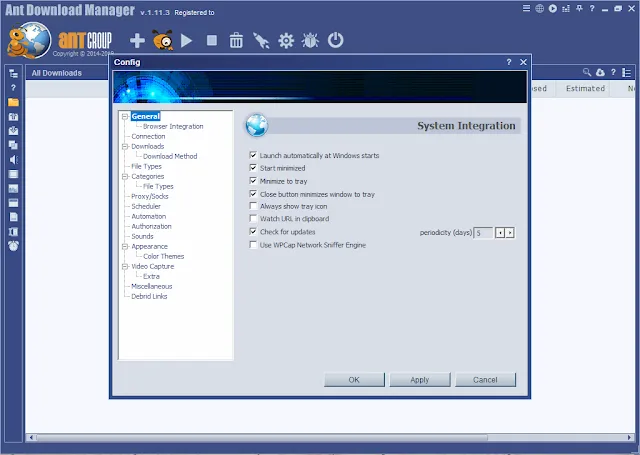Screen dimensions: 640x455
Task: Toggle the Start minimized checkbox
Action: click(253, 168)
